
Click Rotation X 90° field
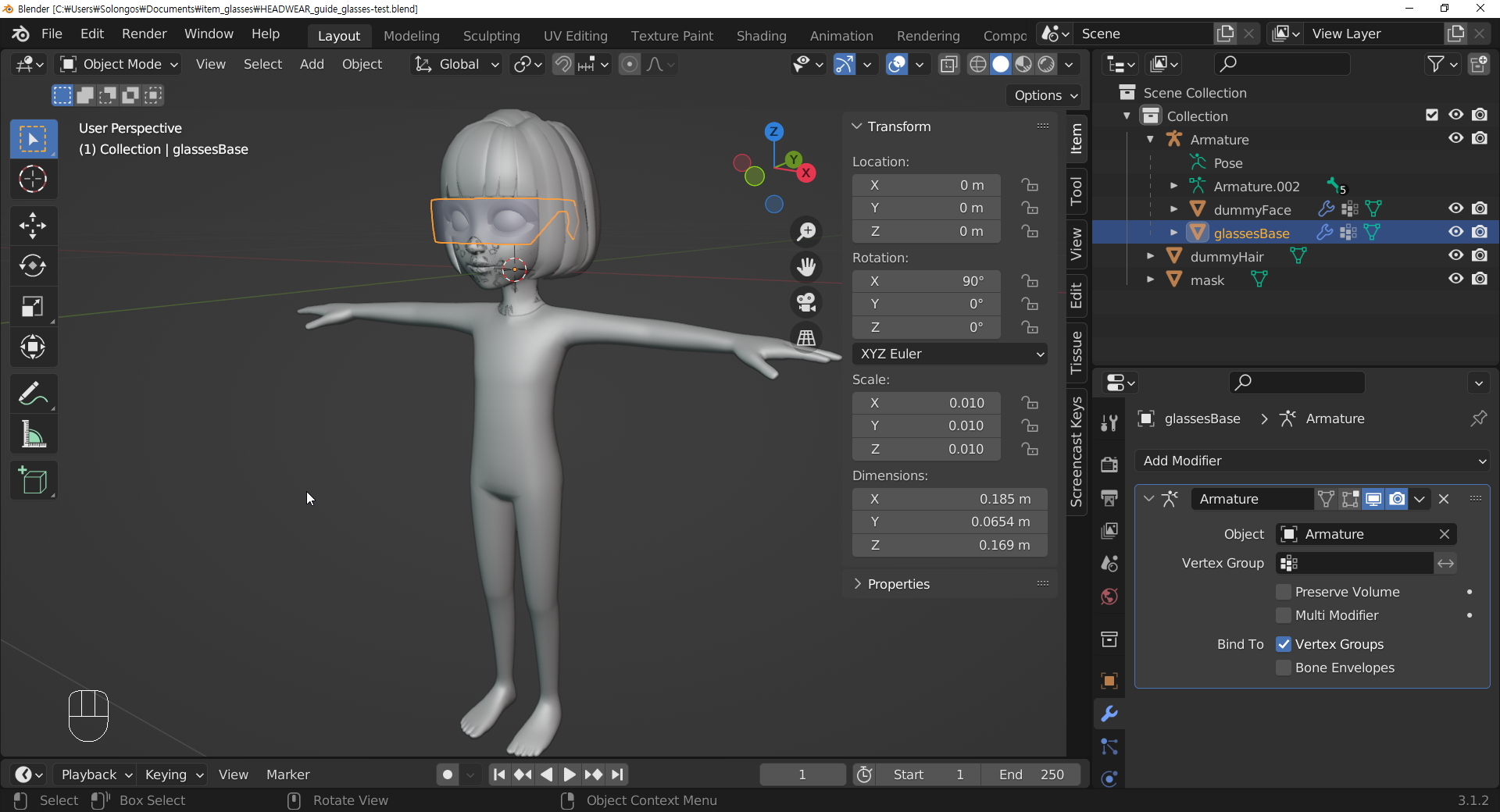point(927,281)
